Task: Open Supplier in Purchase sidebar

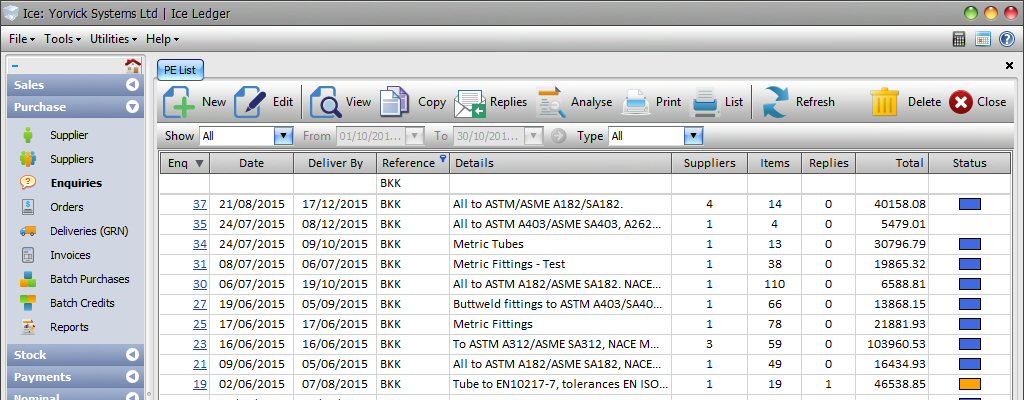Action: 69,135
